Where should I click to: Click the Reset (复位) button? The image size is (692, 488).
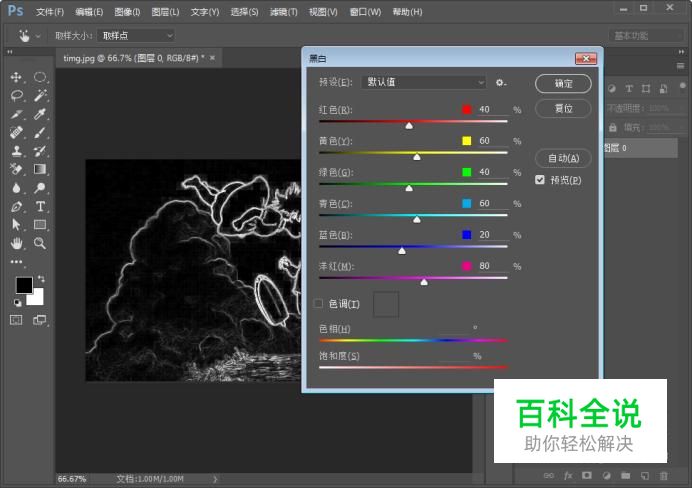click(563, 109)
